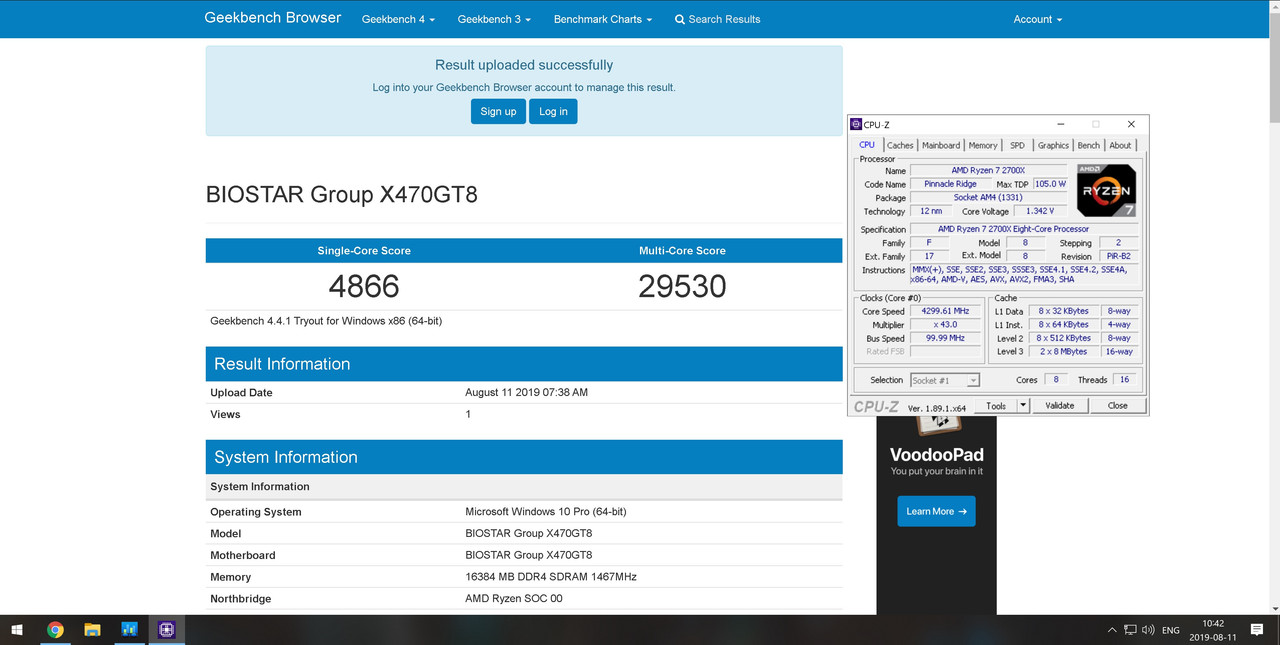1280x645 pixels.
Task: Open the Windows Start menu
Action: 17,630
